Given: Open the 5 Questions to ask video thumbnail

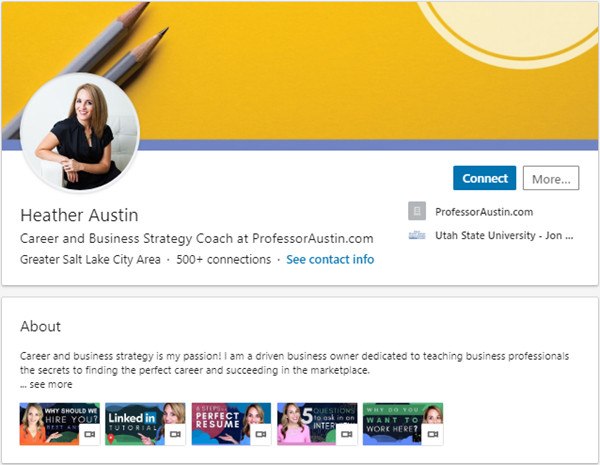Looking at the screenshot, I should (x=317, y=424).
